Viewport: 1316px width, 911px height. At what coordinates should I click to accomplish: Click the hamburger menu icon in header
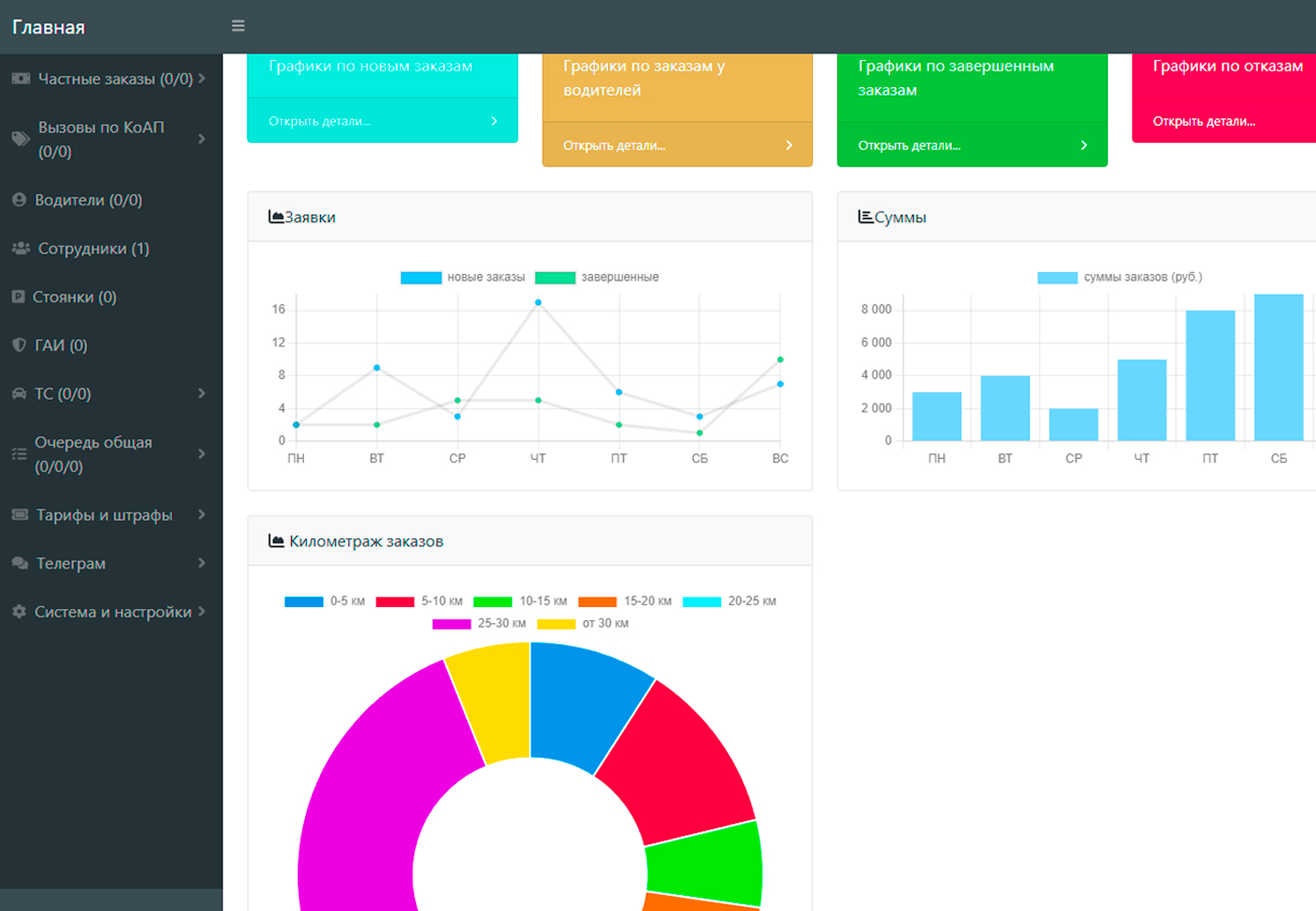point(238,26)
